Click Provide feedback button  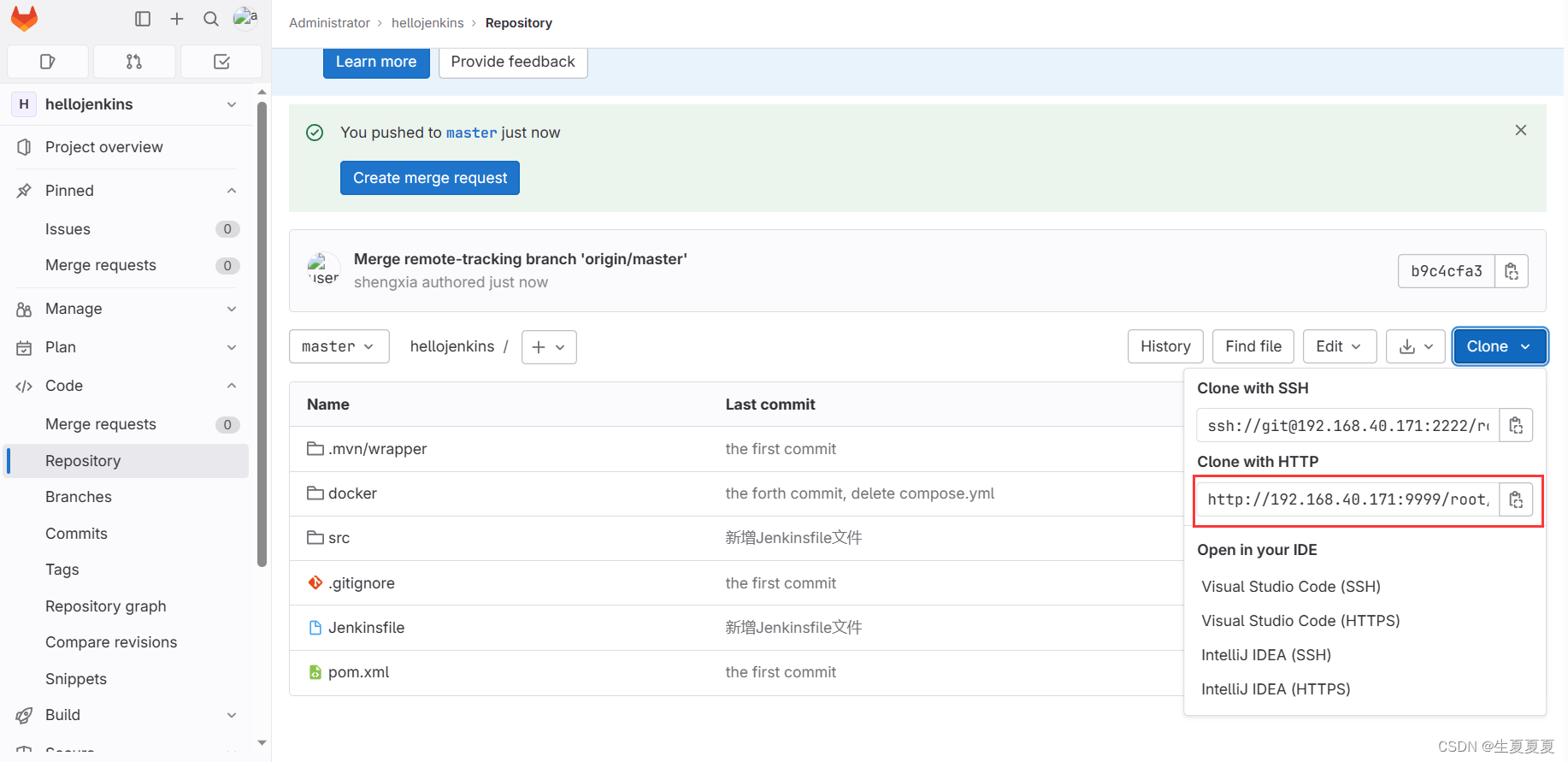pos(513,62)
